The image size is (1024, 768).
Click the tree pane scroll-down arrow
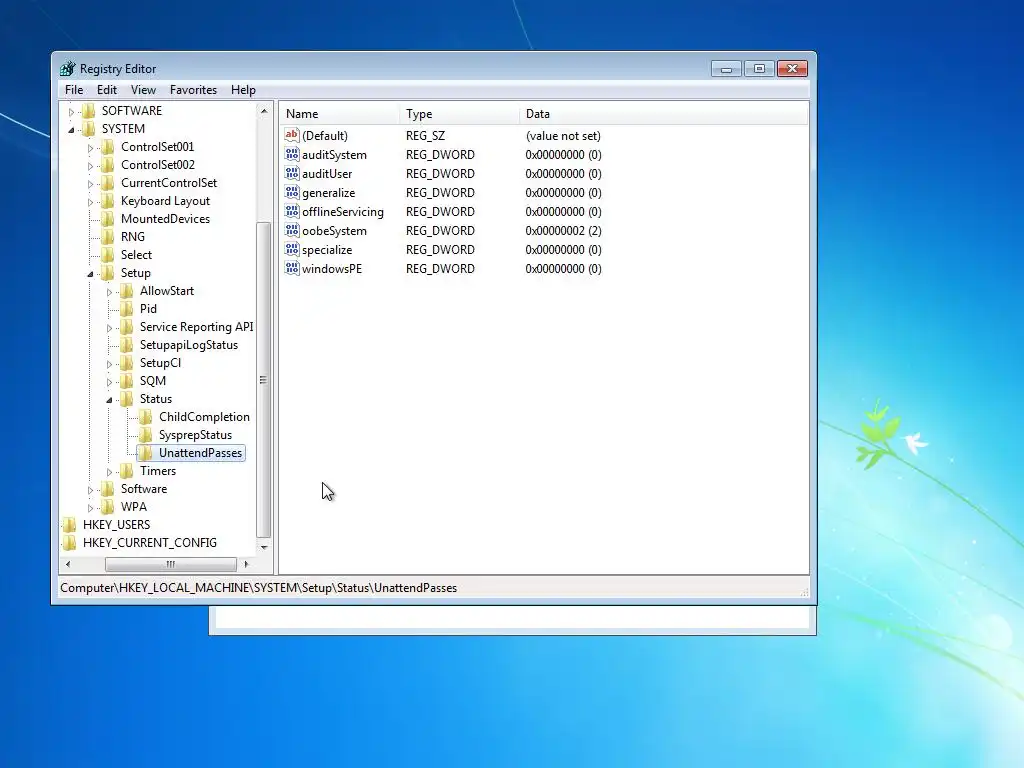click(x=264, y=547)
